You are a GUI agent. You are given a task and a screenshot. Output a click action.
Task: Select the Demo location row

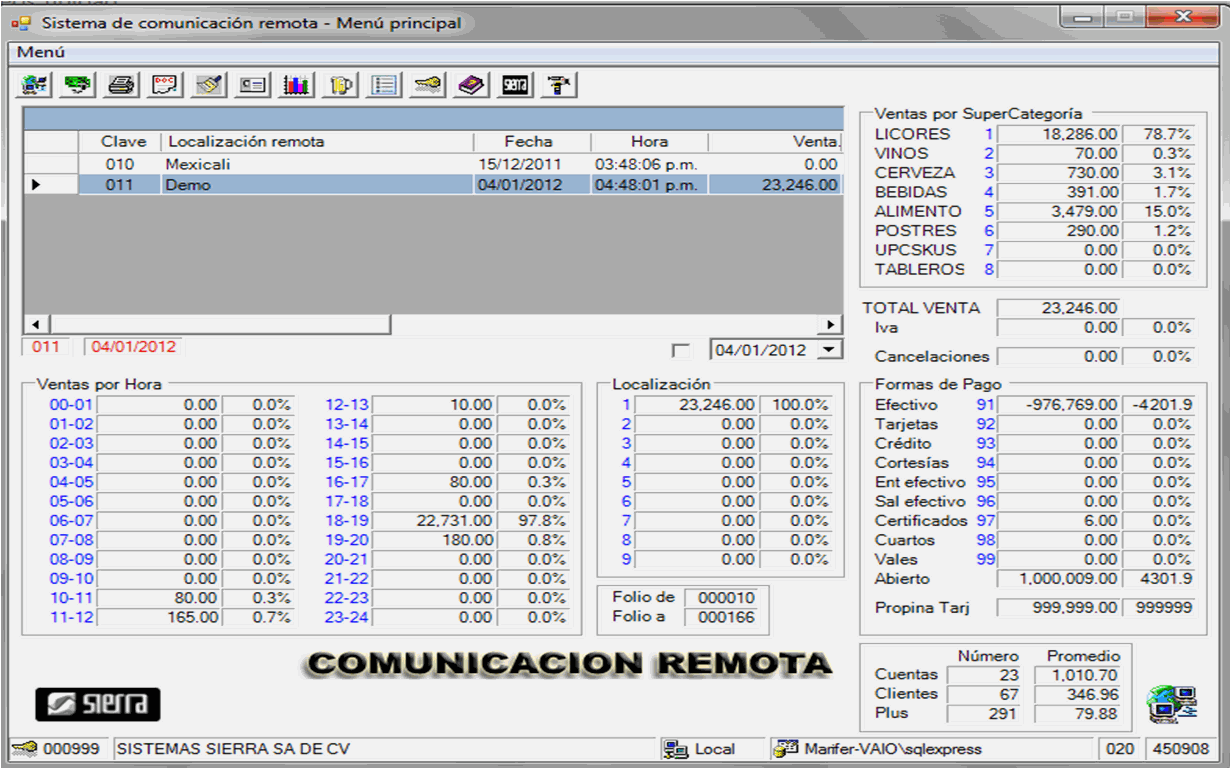[x=188, y=184]
